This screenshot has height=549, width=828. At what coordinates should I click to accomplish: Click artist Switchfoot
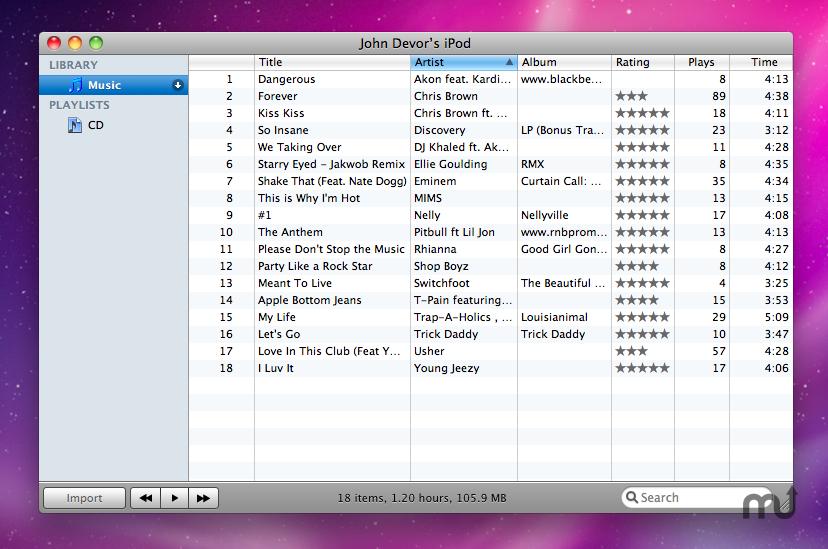coord(441,283)
